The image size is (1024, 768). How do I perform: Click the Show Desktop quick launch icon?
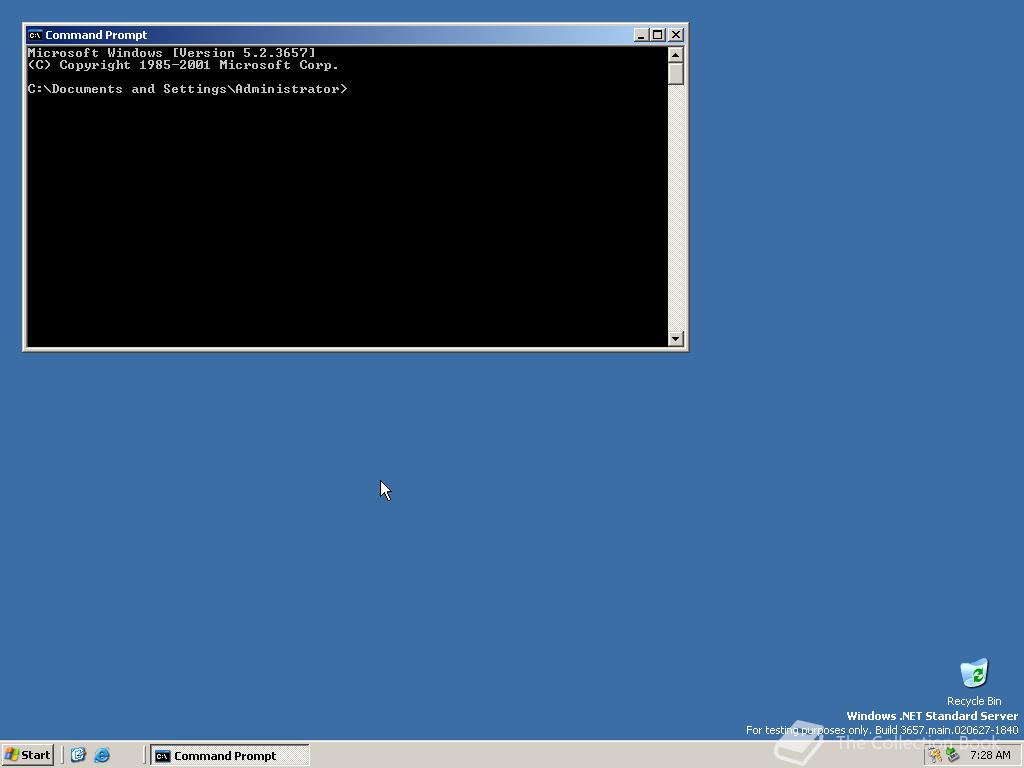(x=78, y=755)
